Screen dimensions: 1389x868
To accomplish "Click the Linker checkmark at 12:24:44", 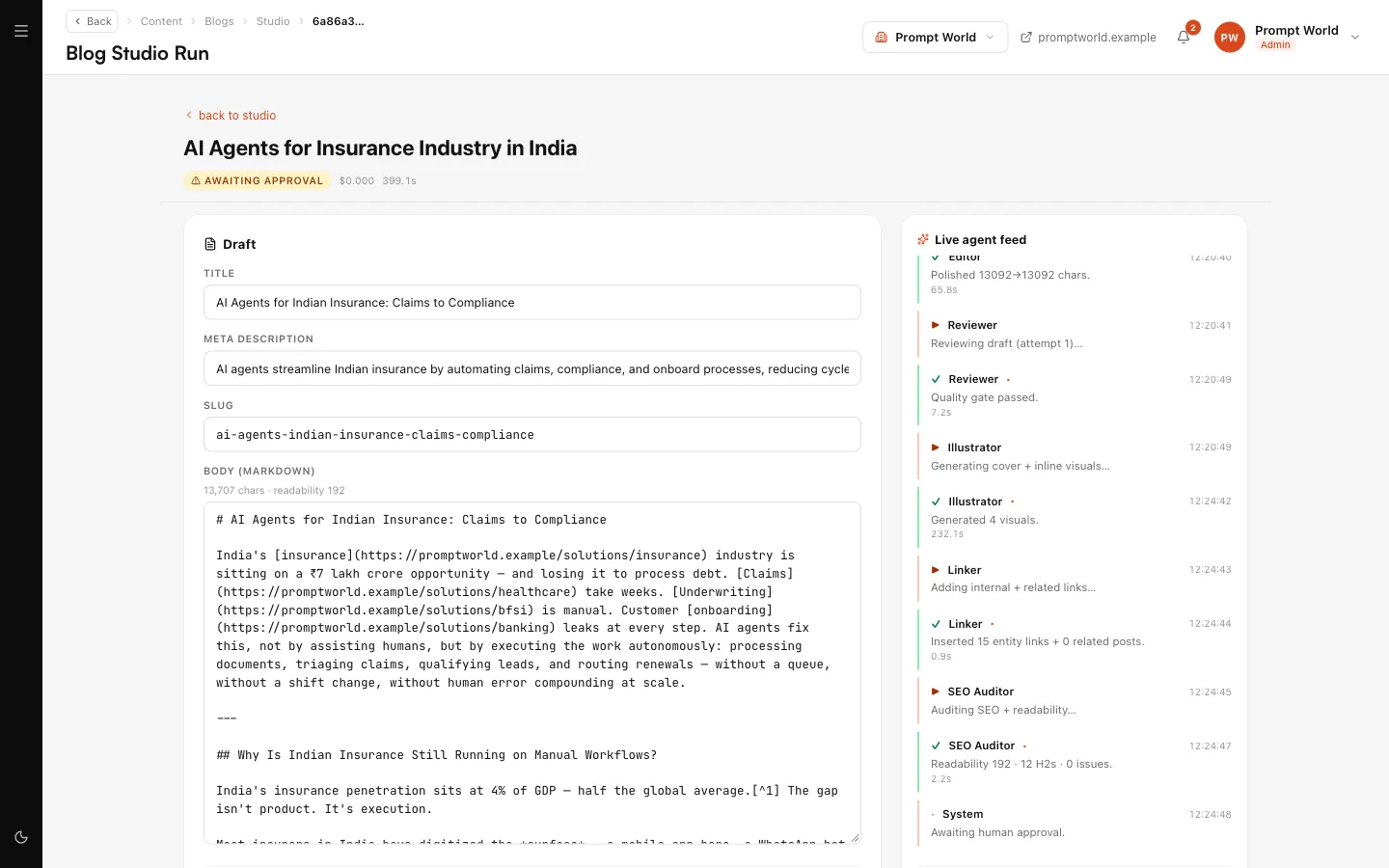I will [936, 624].
